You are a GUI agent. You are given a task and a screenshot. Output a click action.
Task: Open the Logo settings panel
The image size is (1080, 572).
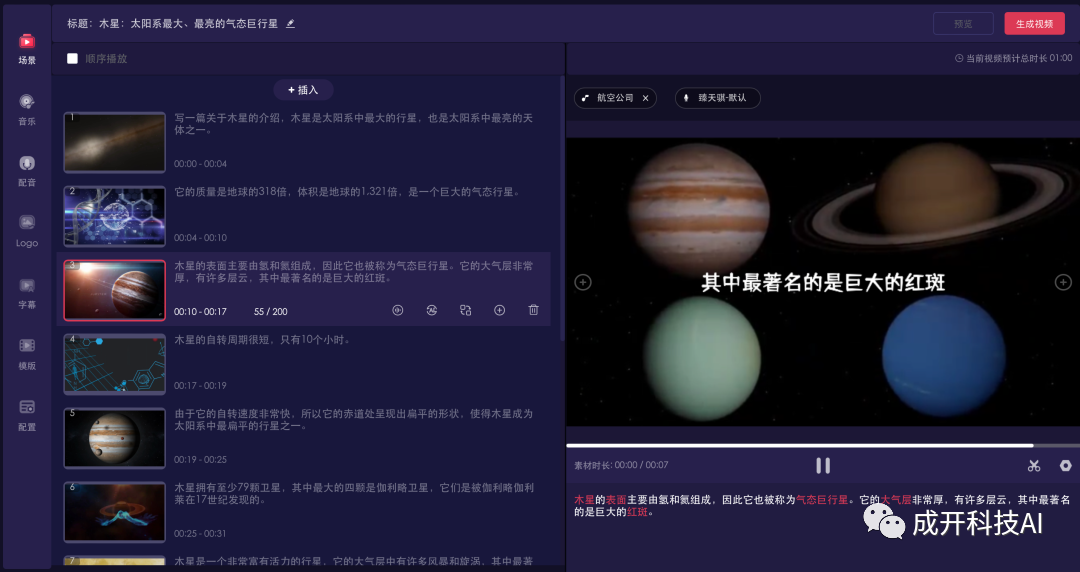point(27,231)
